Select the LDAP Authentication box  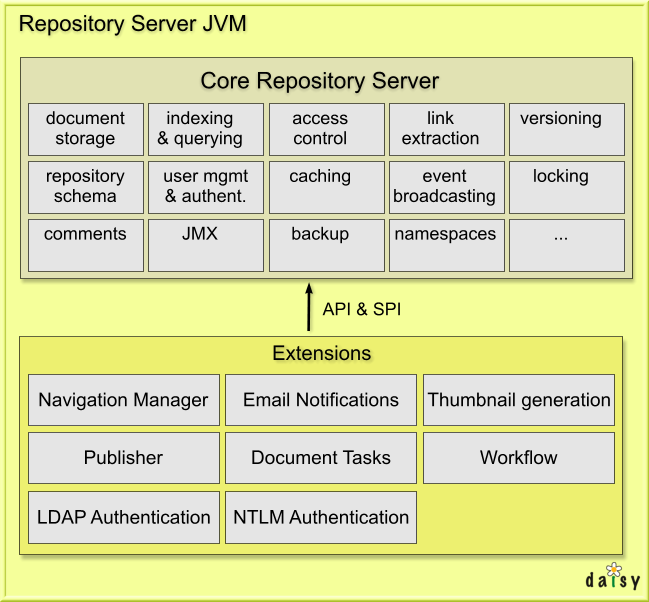pos(123,517)
